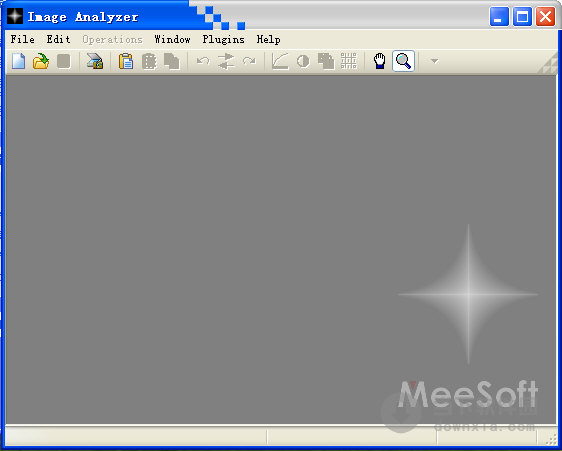562x451 pixels.
Task: Open the File menu
Action: coord(22,39)
